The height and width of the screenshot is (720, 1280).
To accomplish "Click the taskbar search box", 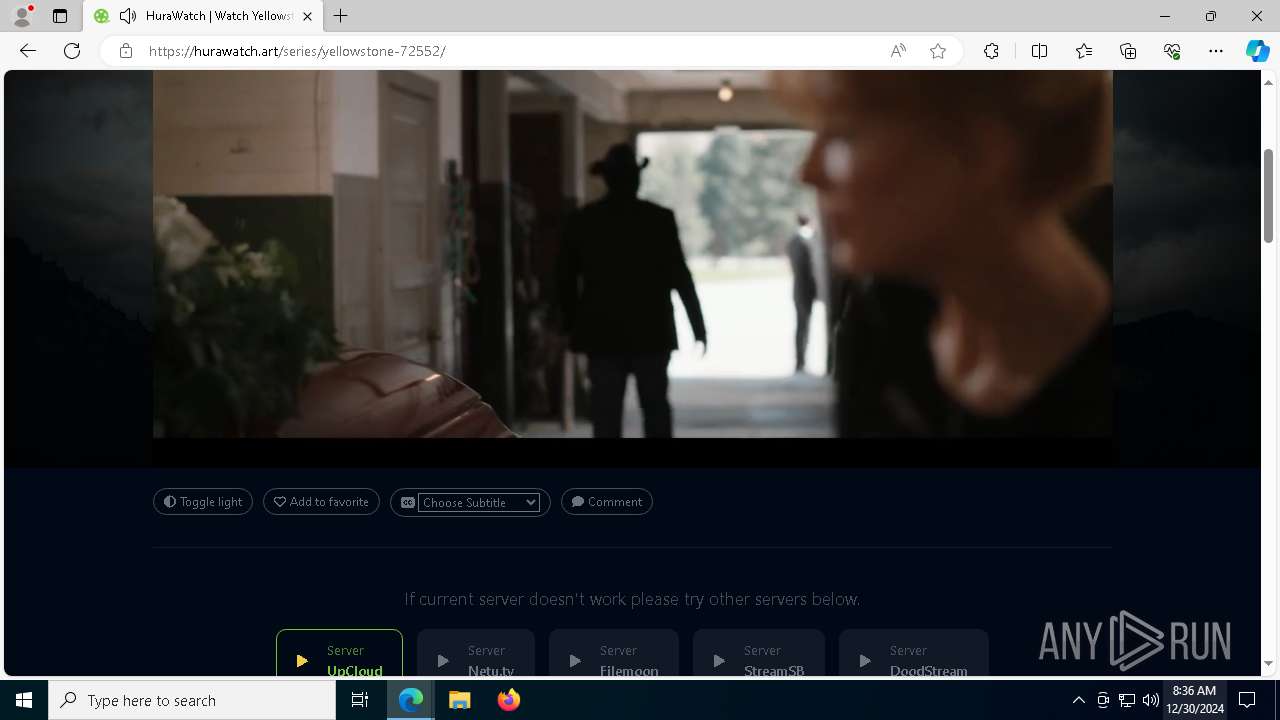I will 192,700.
